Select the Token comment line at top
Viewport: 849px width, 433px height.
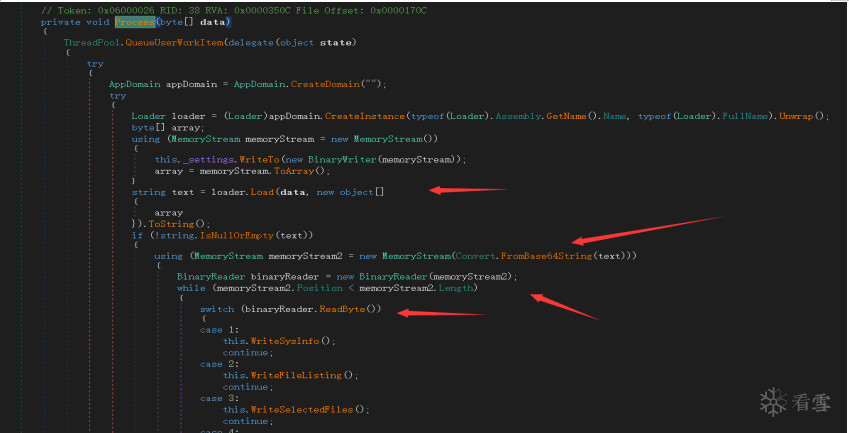point(234,10)
